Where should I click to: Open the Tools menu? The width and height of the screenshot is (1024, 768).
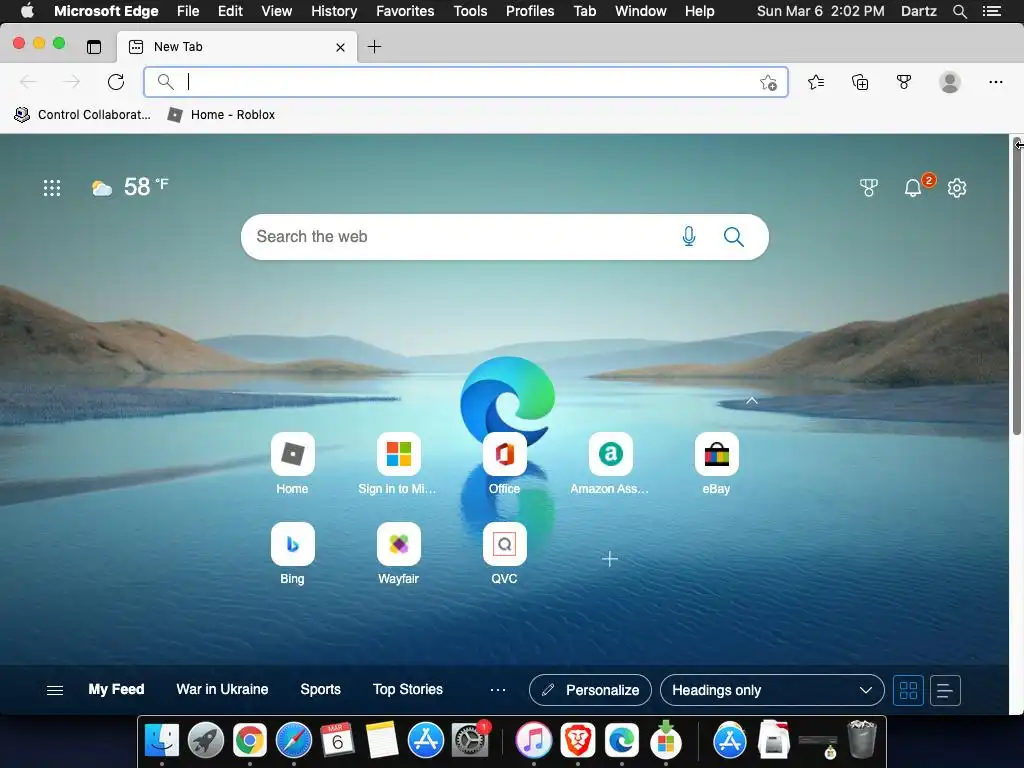[x=470, y=11]
